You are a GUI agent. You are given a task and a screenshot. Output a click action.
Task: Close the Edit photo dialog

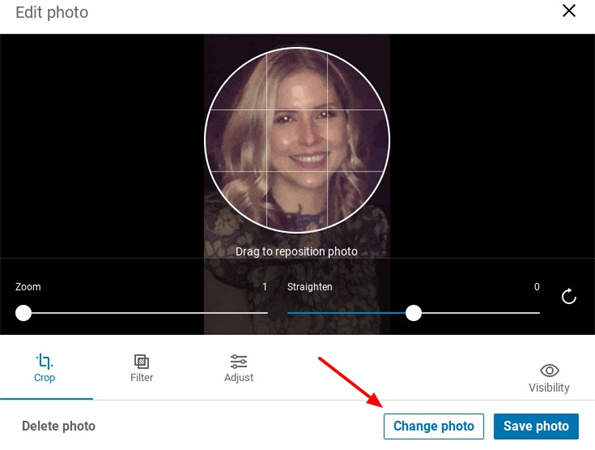[569, 11]
